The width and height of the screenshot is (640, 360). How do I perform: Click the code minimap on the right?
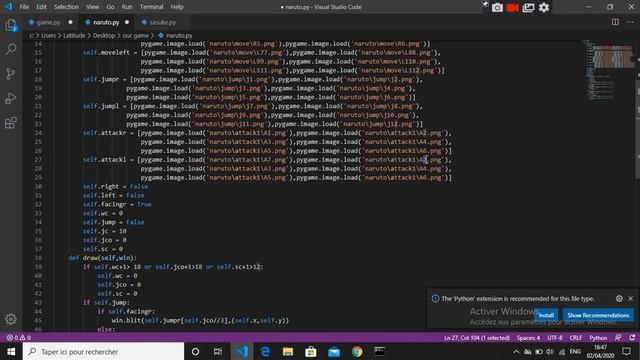[x=609, y=69]
